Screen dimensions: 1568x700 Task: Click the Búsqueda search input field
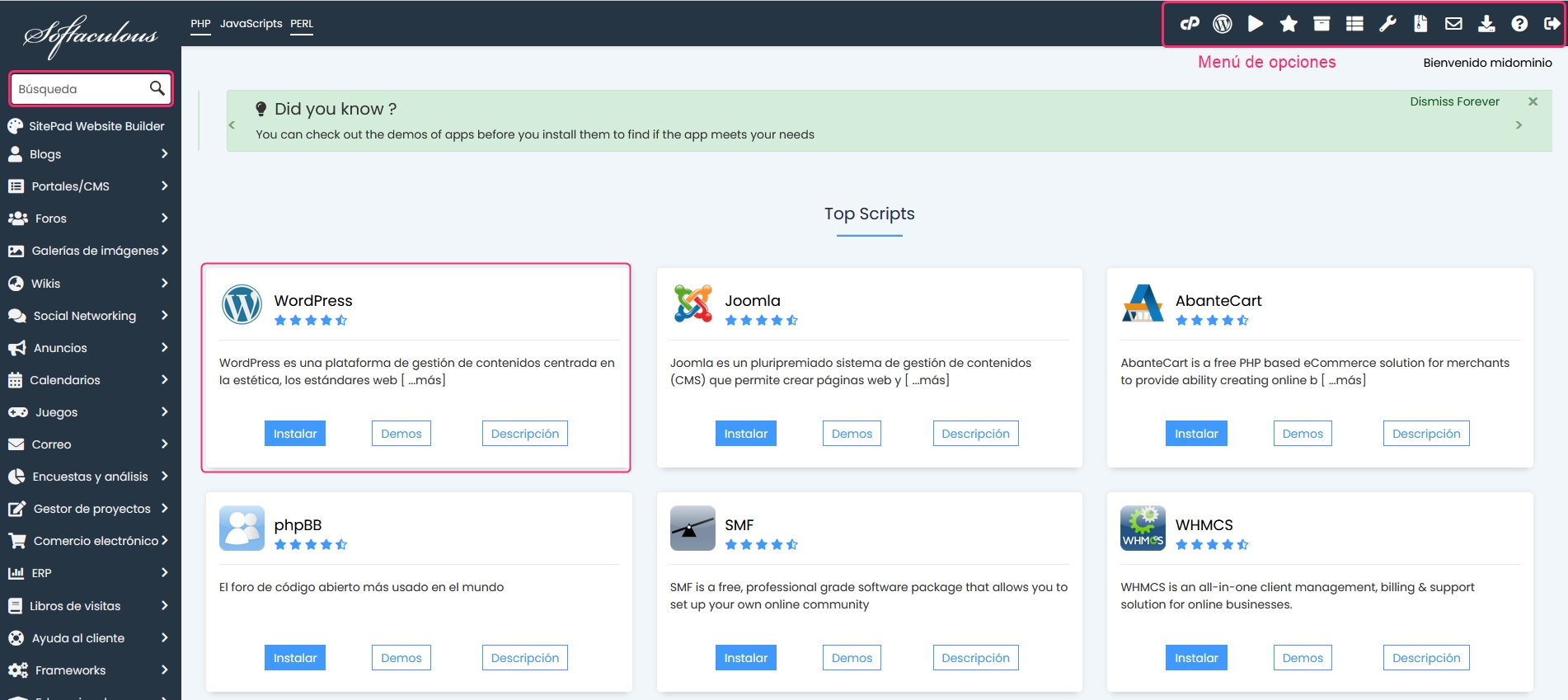coord(81,89)
